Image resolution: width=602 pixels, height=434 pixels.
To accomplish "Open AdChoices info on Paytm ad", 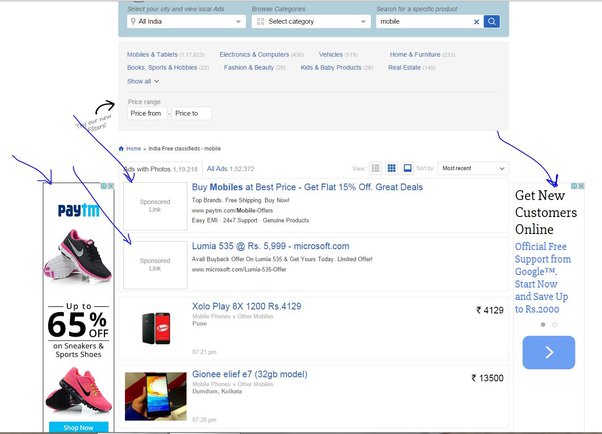I will point(104,186).
